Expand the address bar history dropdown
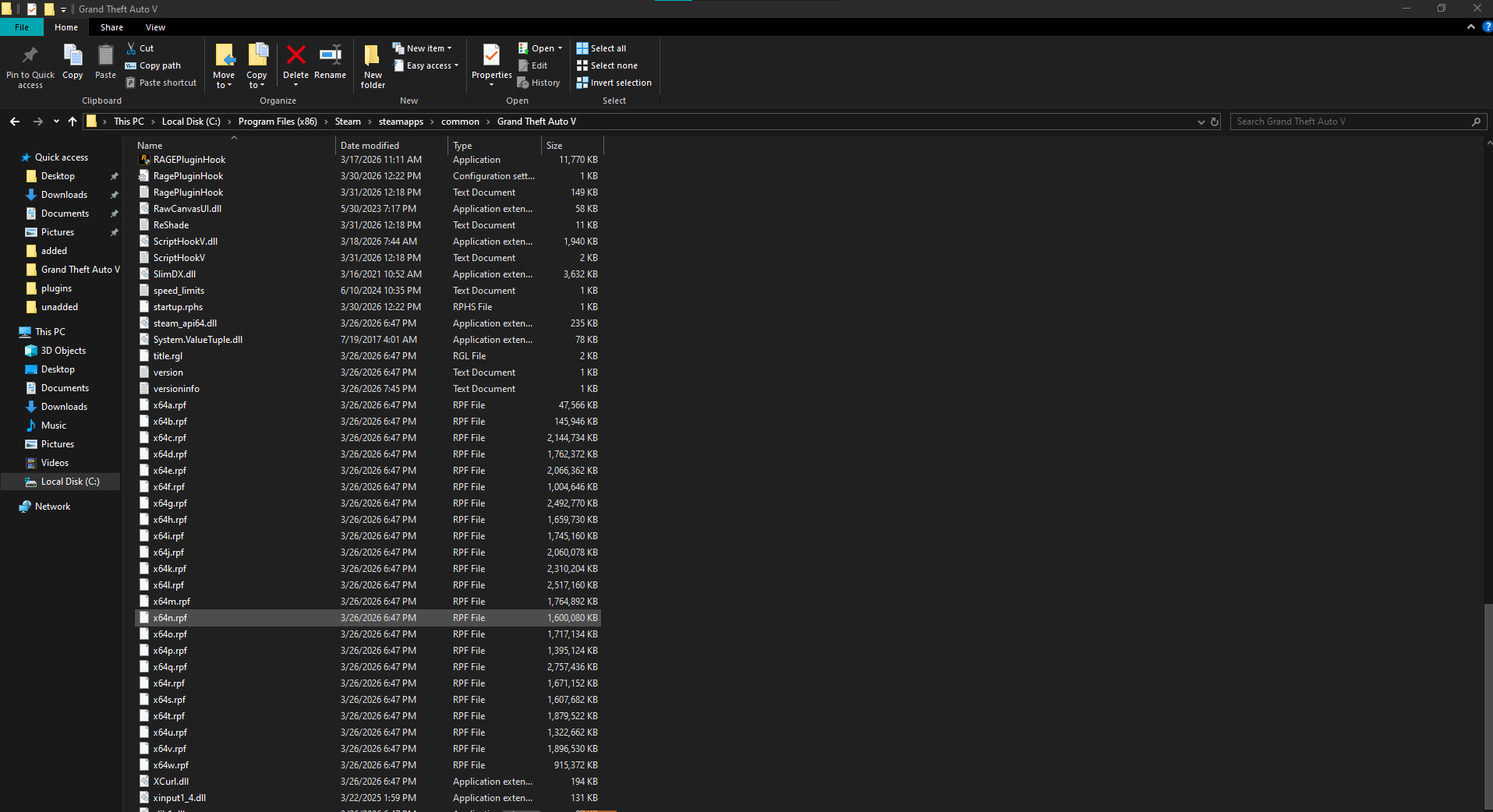The image size is (1493, 812). point(1201,122)
